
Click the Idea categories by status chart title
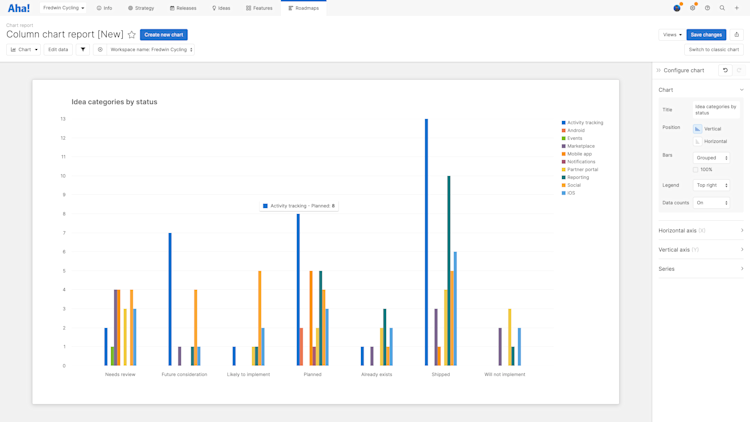tap(114, 102)
